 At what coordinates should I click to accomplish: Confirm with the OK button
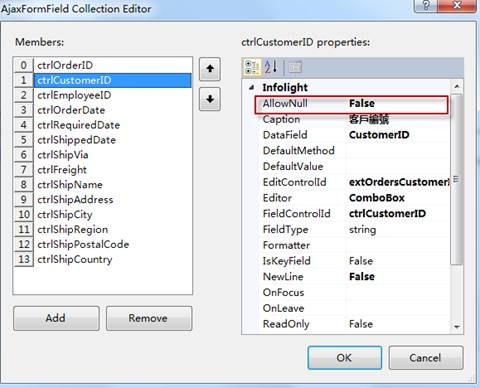pos(344,358)
